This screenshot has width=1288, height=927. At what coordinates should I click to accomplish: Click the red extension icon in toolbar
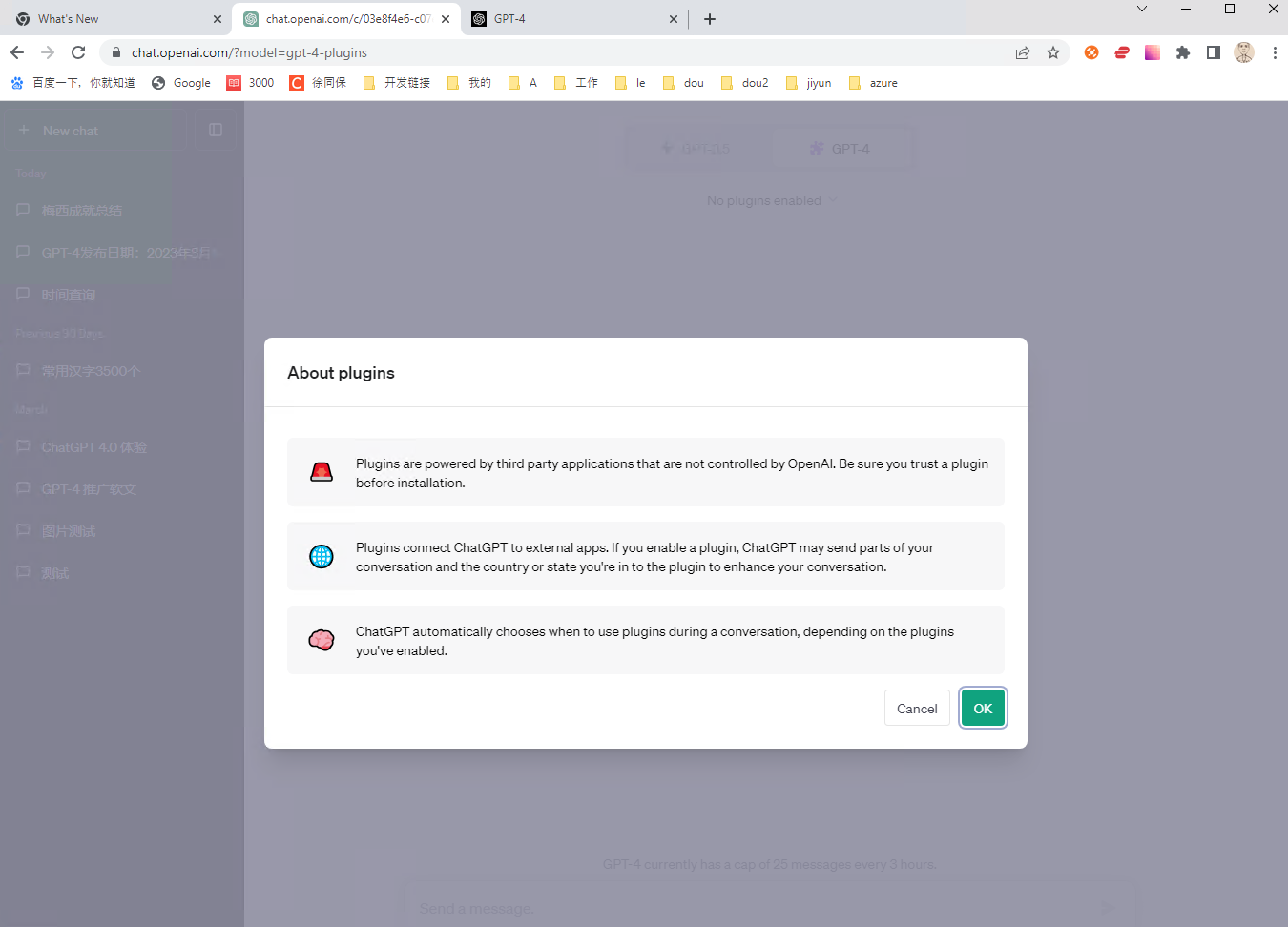click(1122, 52)
